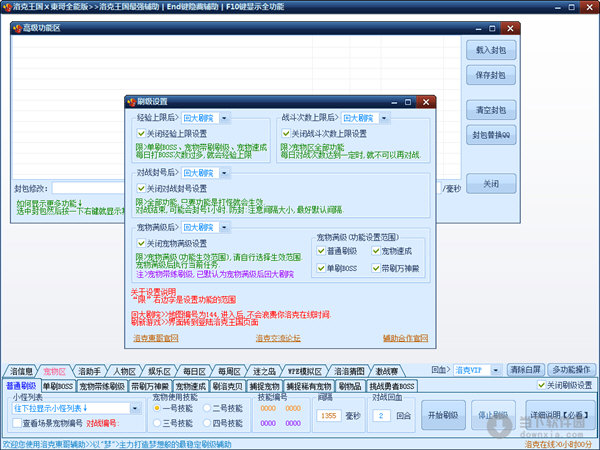
Task: Open 战斗次数上限后 dropdown
Action: 384,118
